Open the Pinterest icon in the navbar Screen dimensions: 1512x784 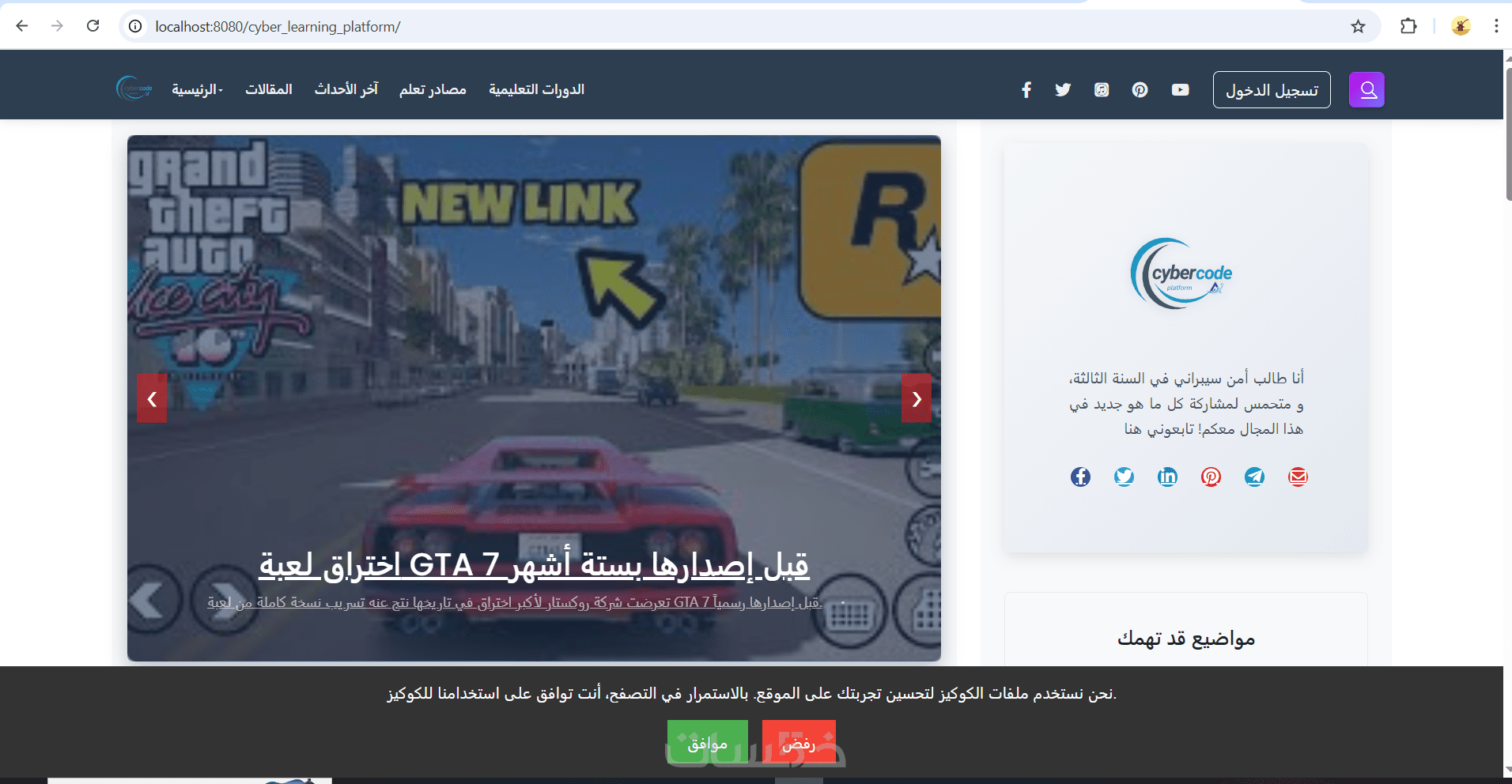1140,89
